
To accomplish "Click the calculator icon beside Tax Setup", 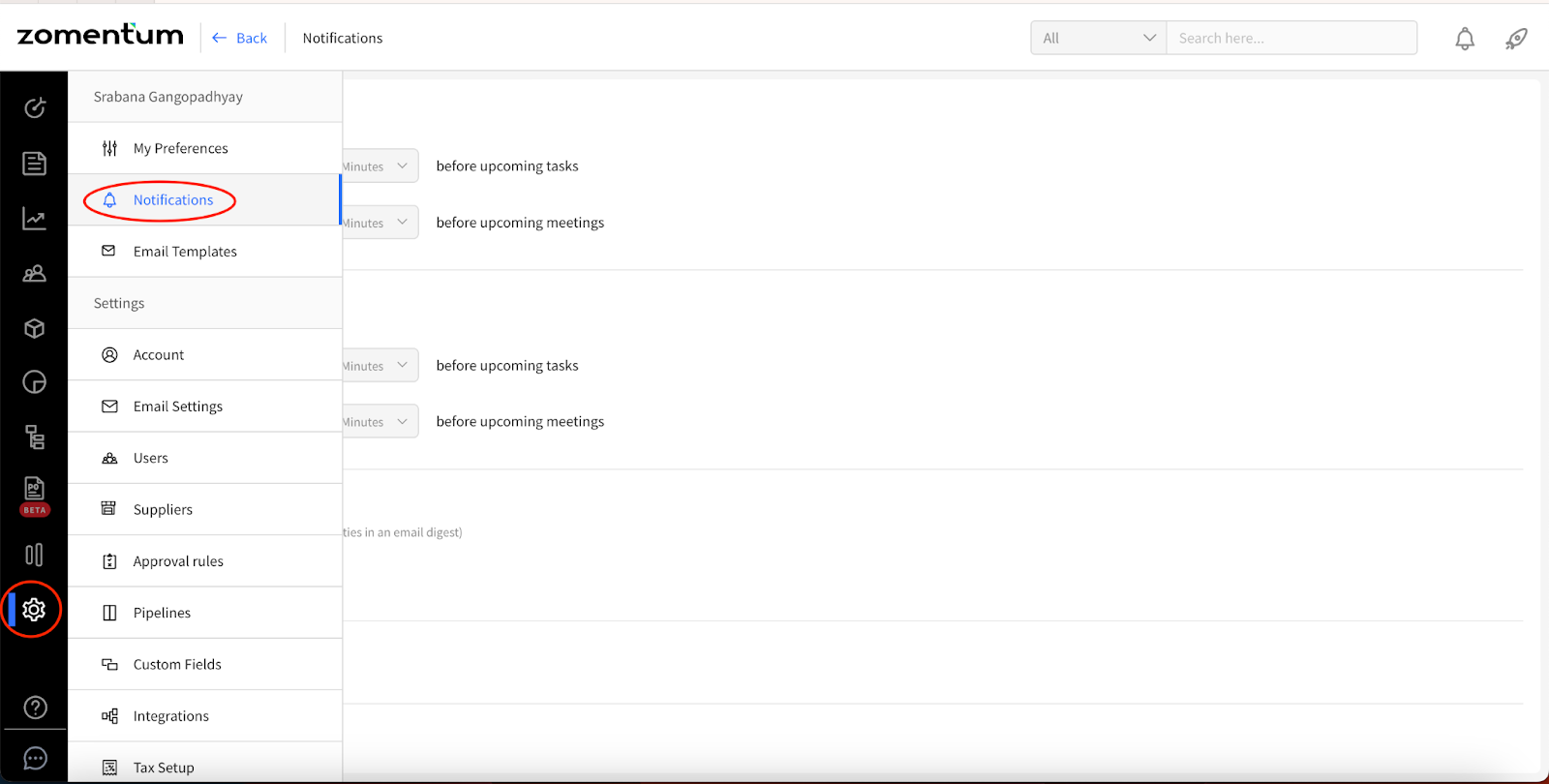I will pyautogui.click(x=109, y=768).
